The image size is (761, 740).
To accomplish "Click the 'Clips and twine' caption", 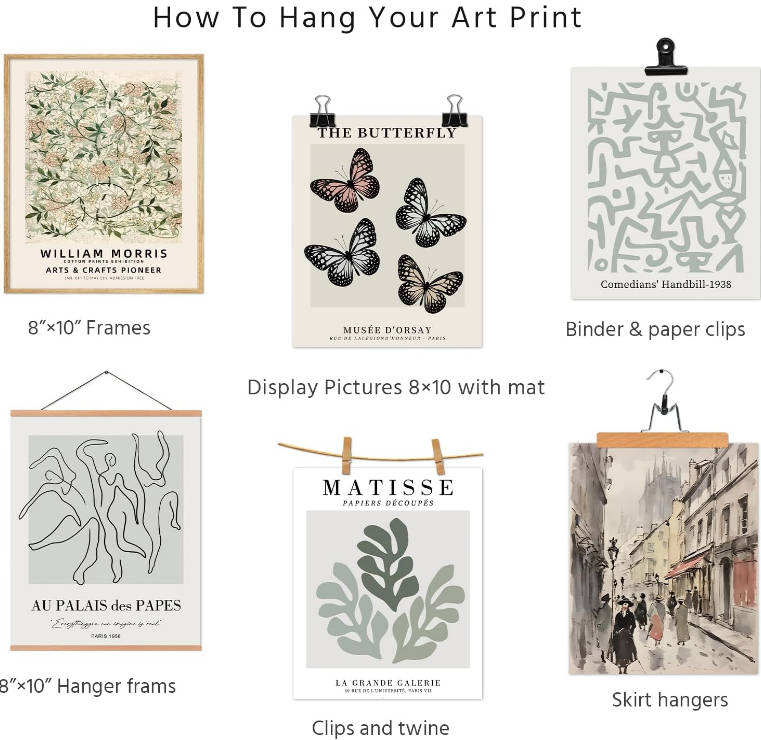I will (380, 728).
